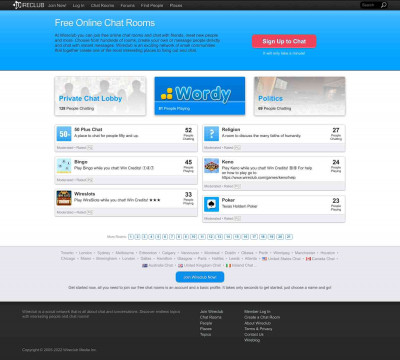
Task: Click the About Wireclub footer link
Action: (258, 323)
